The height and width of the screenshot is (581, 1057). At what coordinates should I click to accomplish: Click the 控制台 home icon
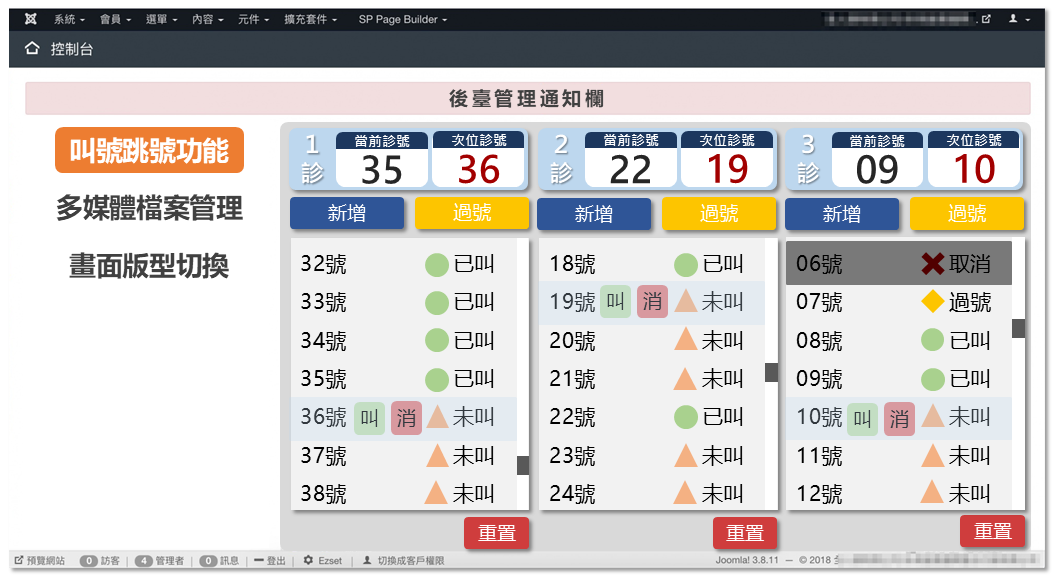[x=32, y=48]
